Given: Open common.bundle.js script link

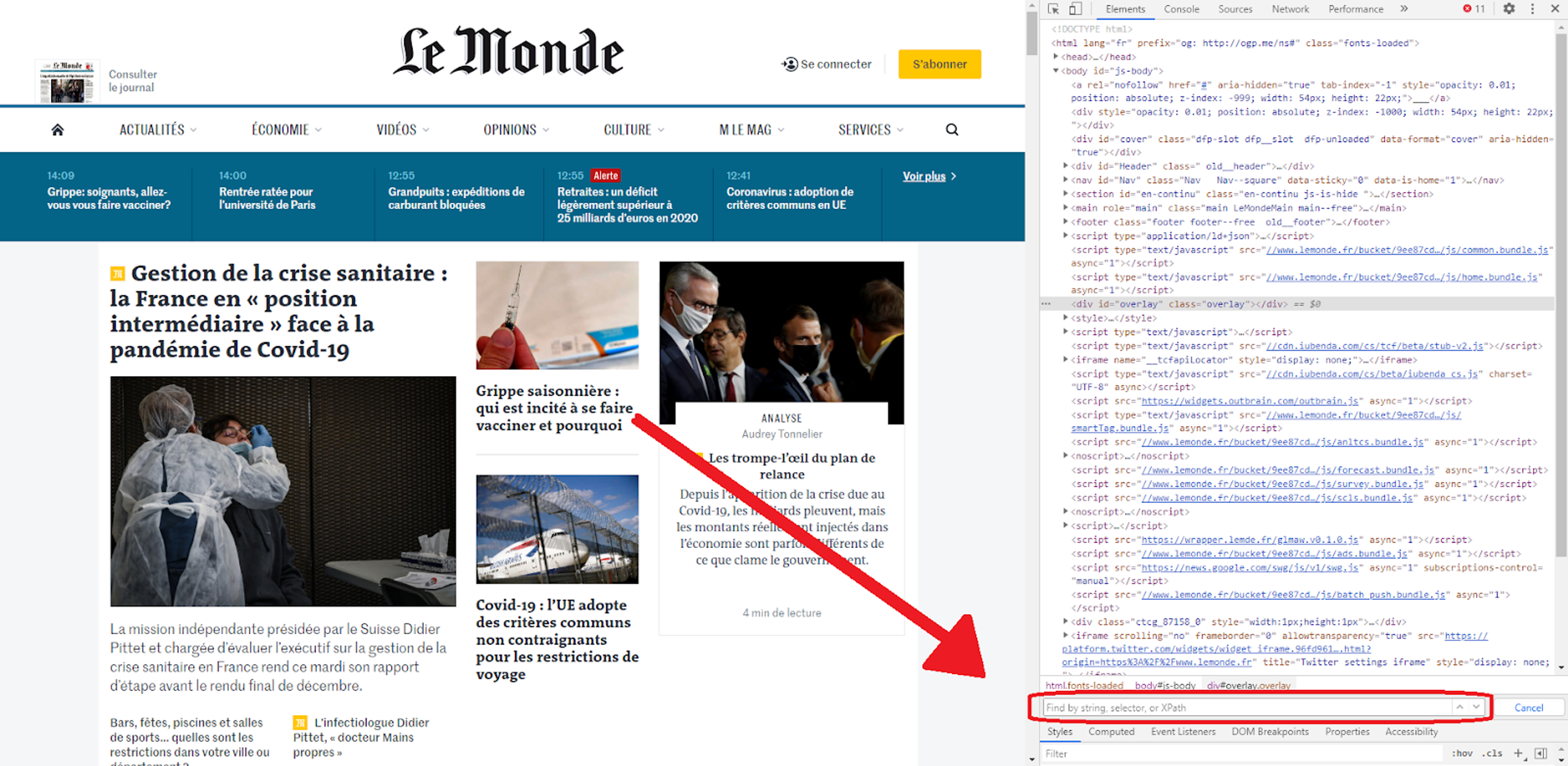Looking at the screenshot, I should [1407, 249].
